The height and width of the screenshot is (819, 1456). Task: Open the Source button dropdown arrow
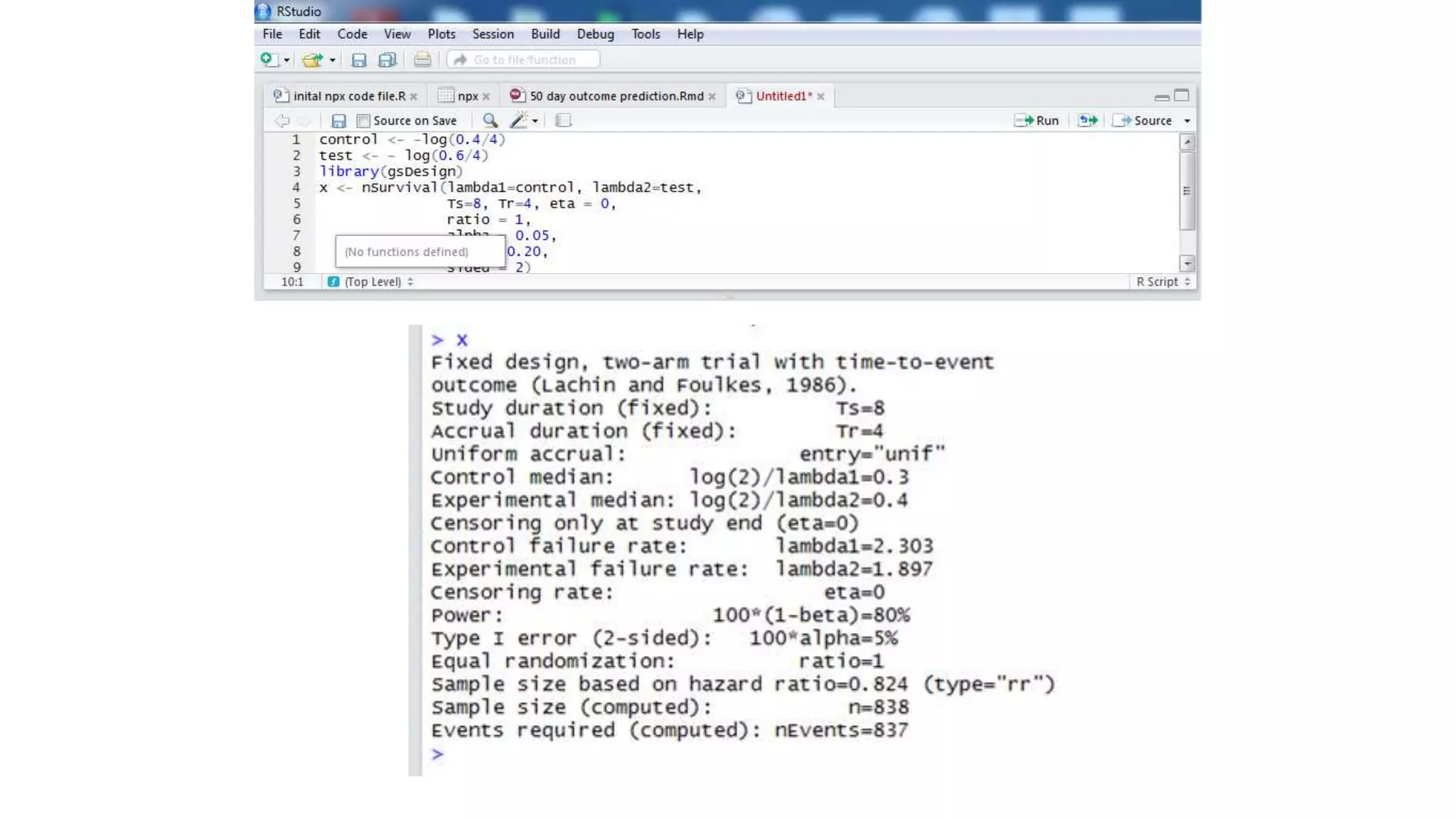click(x=1187, y=121)
